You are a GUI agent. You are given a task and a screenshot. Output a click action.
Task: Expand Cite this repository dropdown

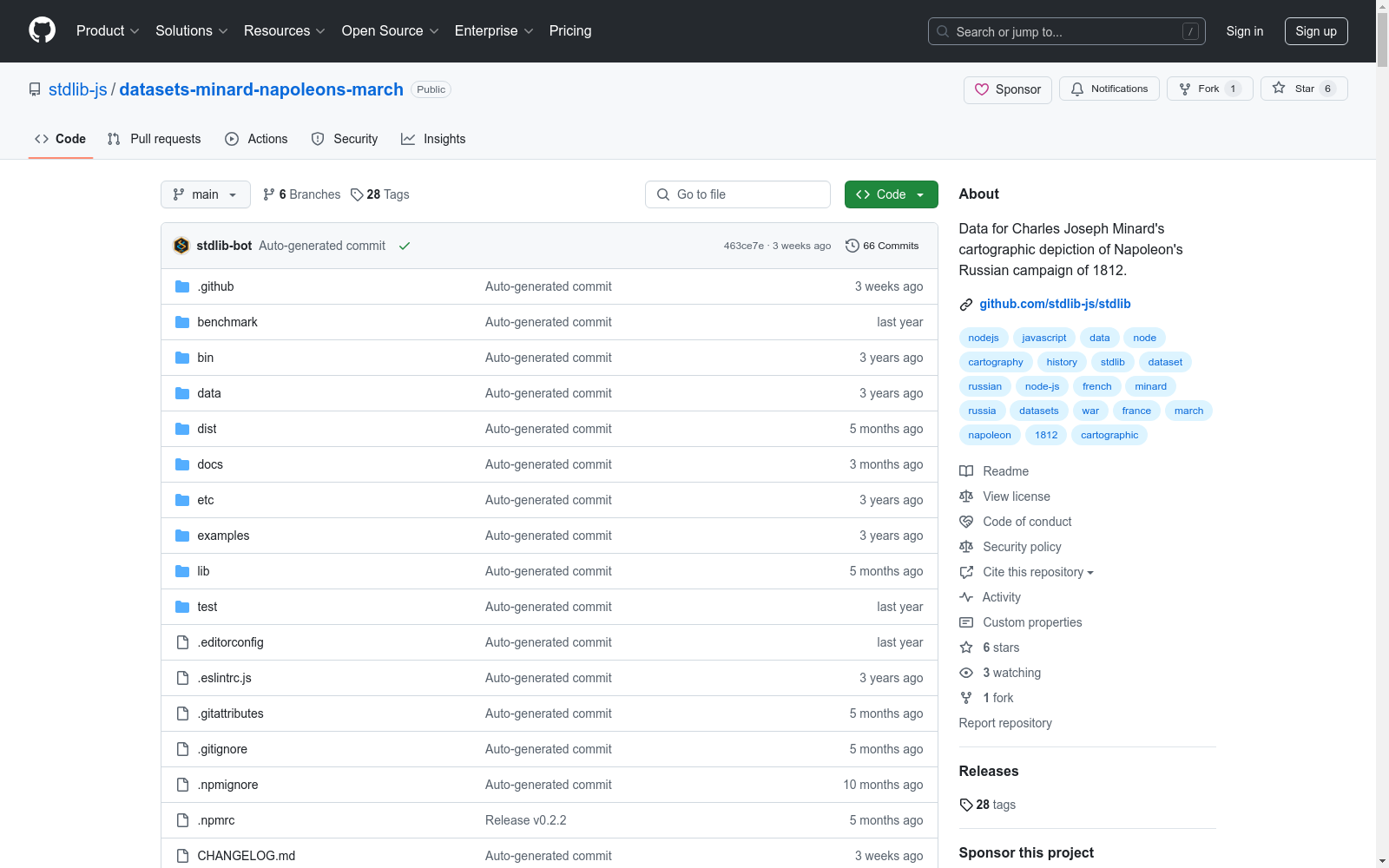1038,572
